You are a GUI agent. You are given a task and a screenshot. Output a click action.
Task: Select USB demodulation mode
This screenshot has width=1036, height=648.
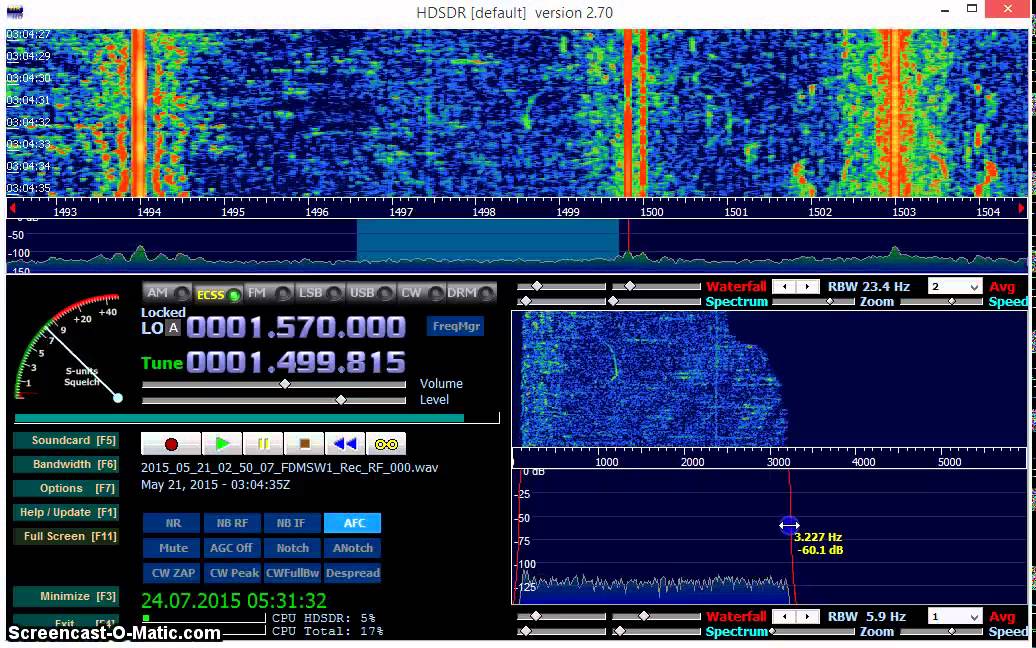pyautogui.click(x=371, y=293)
